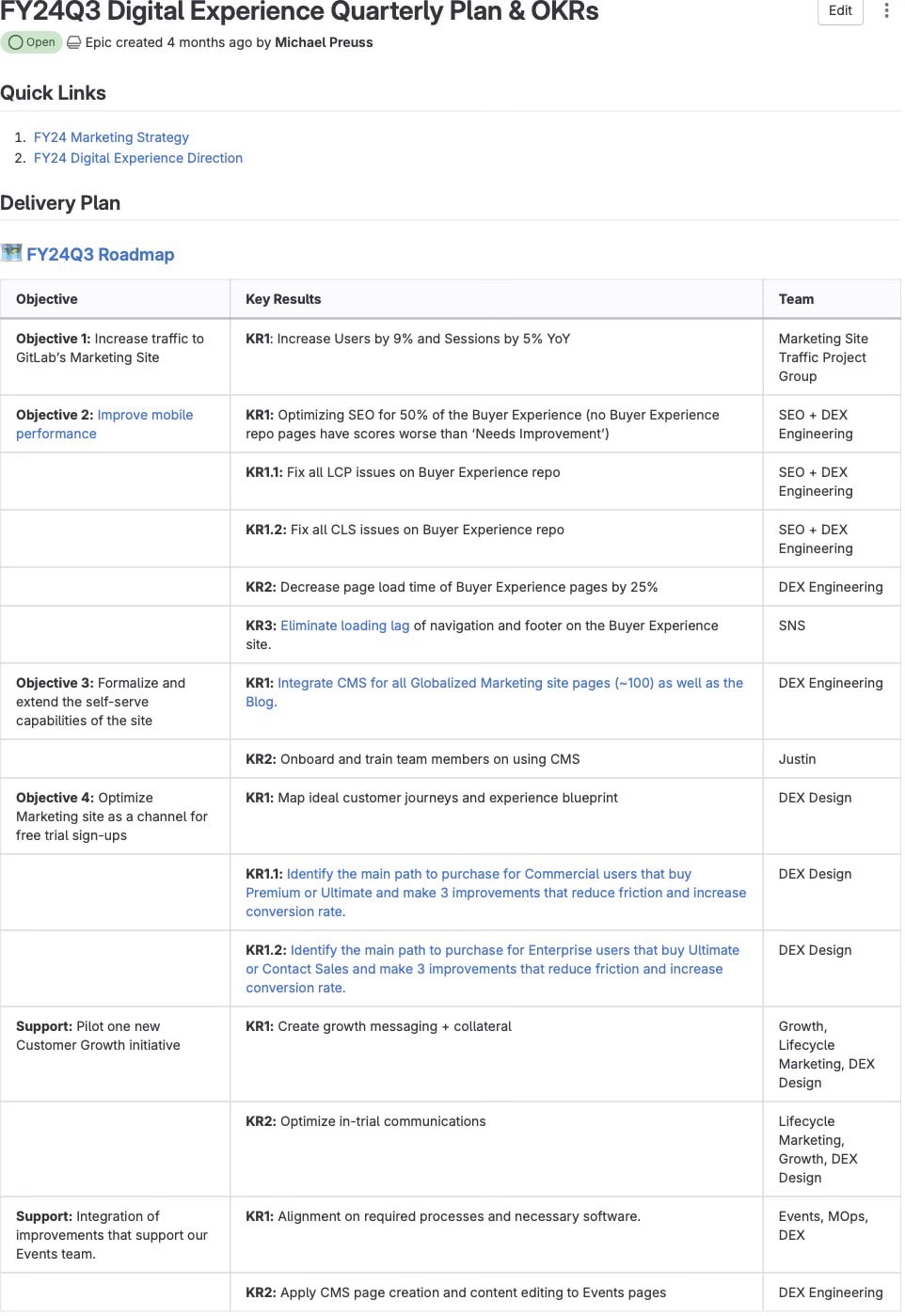Click the epic icon beside 'Epic created'
This screenshot has width=905, height=1316.
click(73, 42)
